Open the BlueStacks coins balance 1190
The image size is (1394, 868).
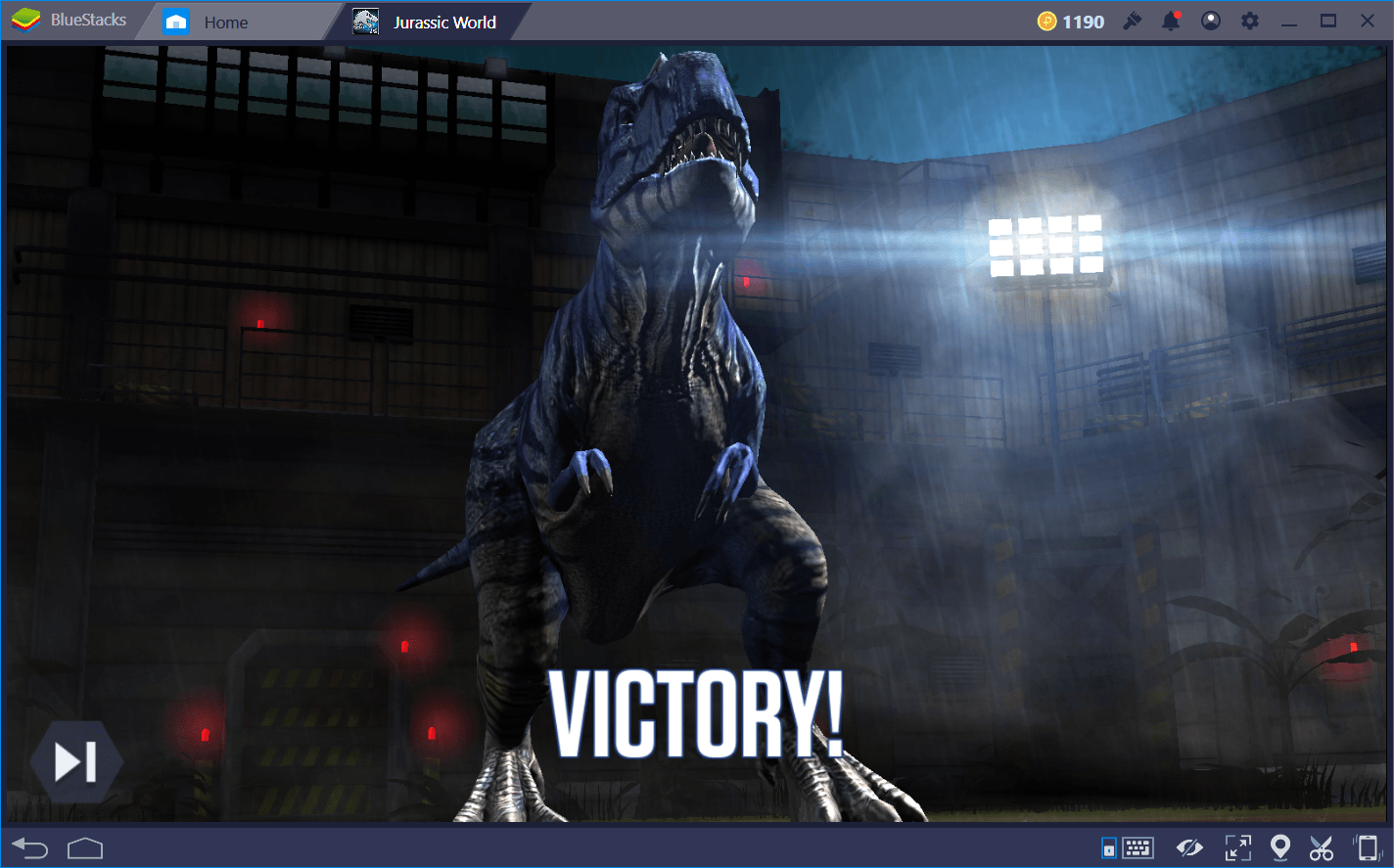click(1071, 22)
